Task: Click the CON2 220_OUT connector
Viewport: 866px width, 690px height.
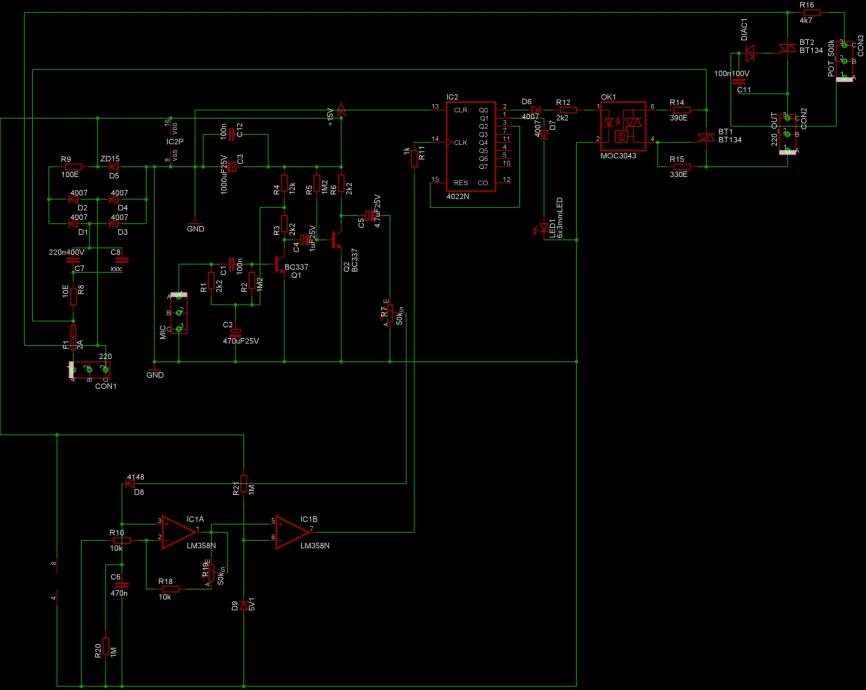Action: click(x=788, y=134)
